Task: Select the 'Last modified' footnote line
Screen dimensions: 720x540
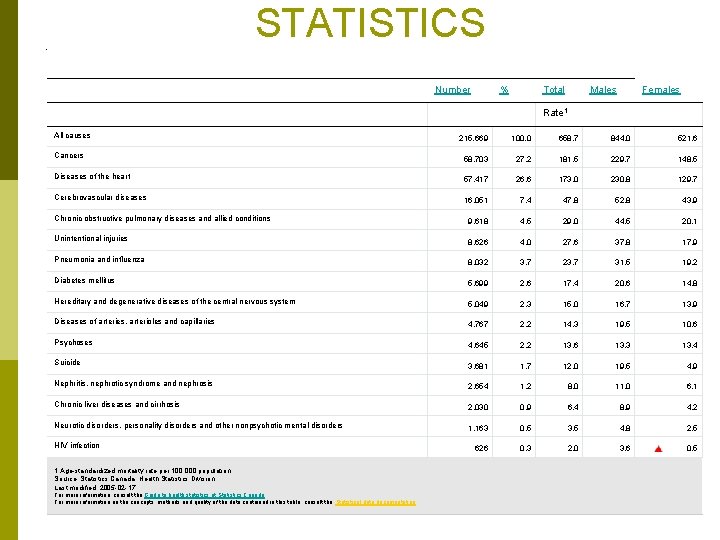Action: pyautogui.click(x=95, y=488)
